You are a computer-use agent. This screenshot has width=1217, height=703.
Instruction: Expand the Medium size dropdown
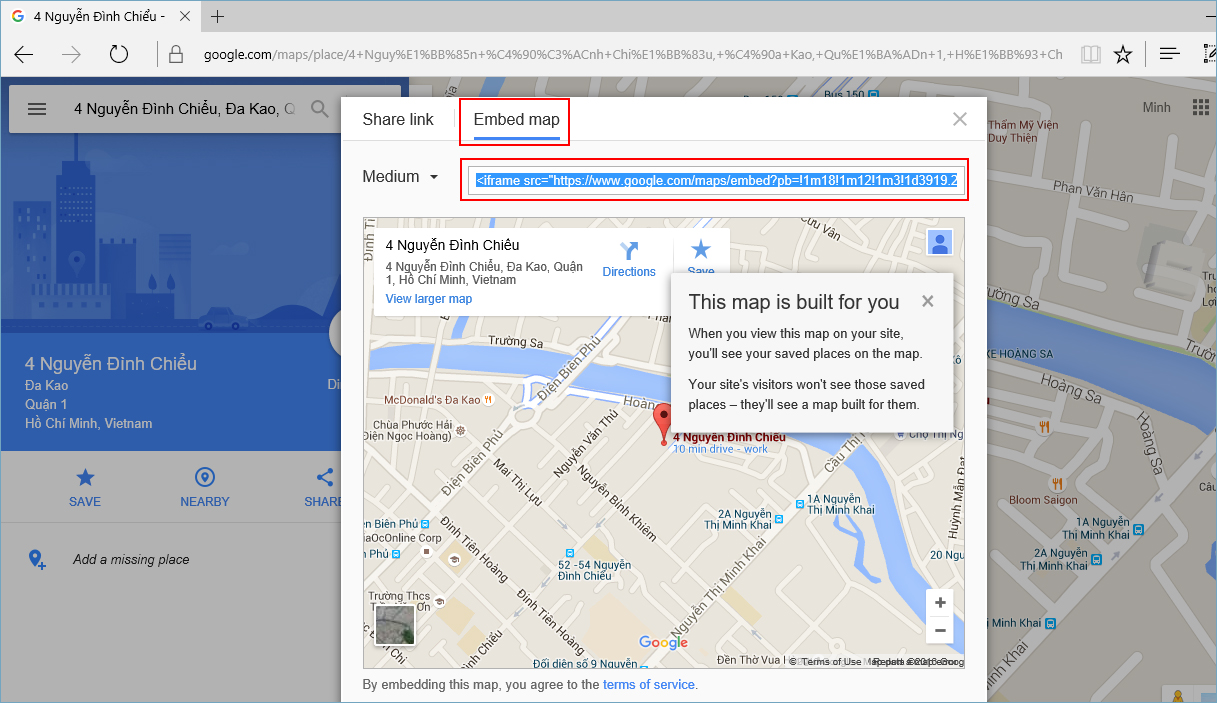tap(402, 177)
